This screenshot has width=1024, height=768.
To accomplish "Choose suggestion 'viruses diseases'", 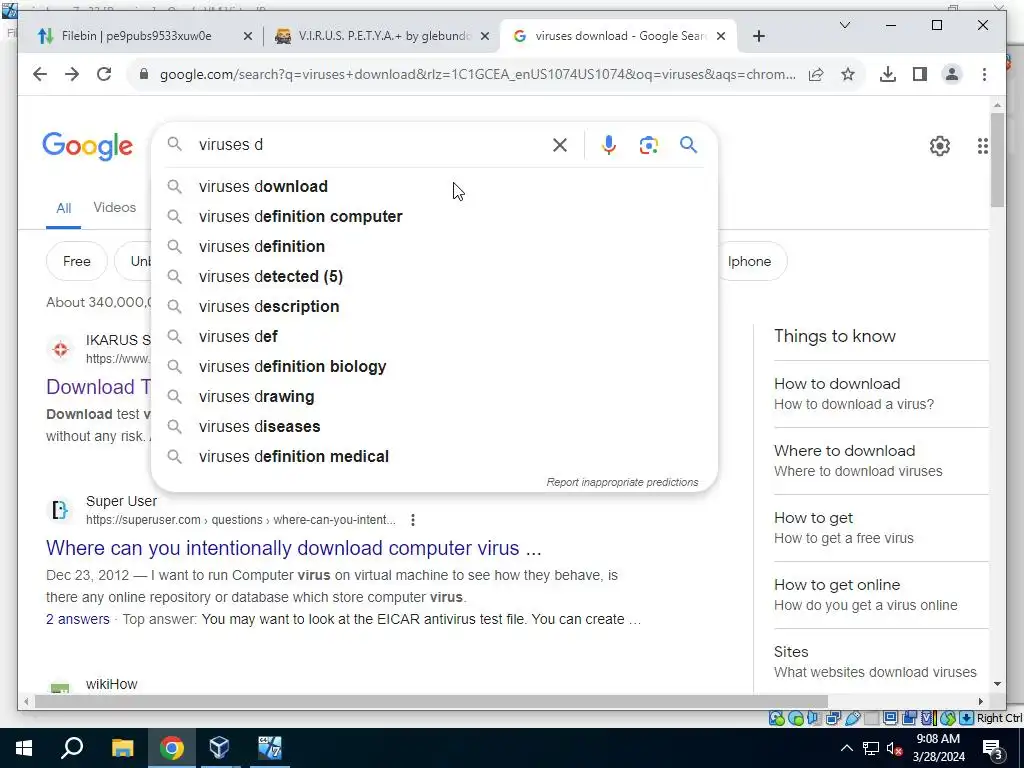I will click(x=434, y=426).
